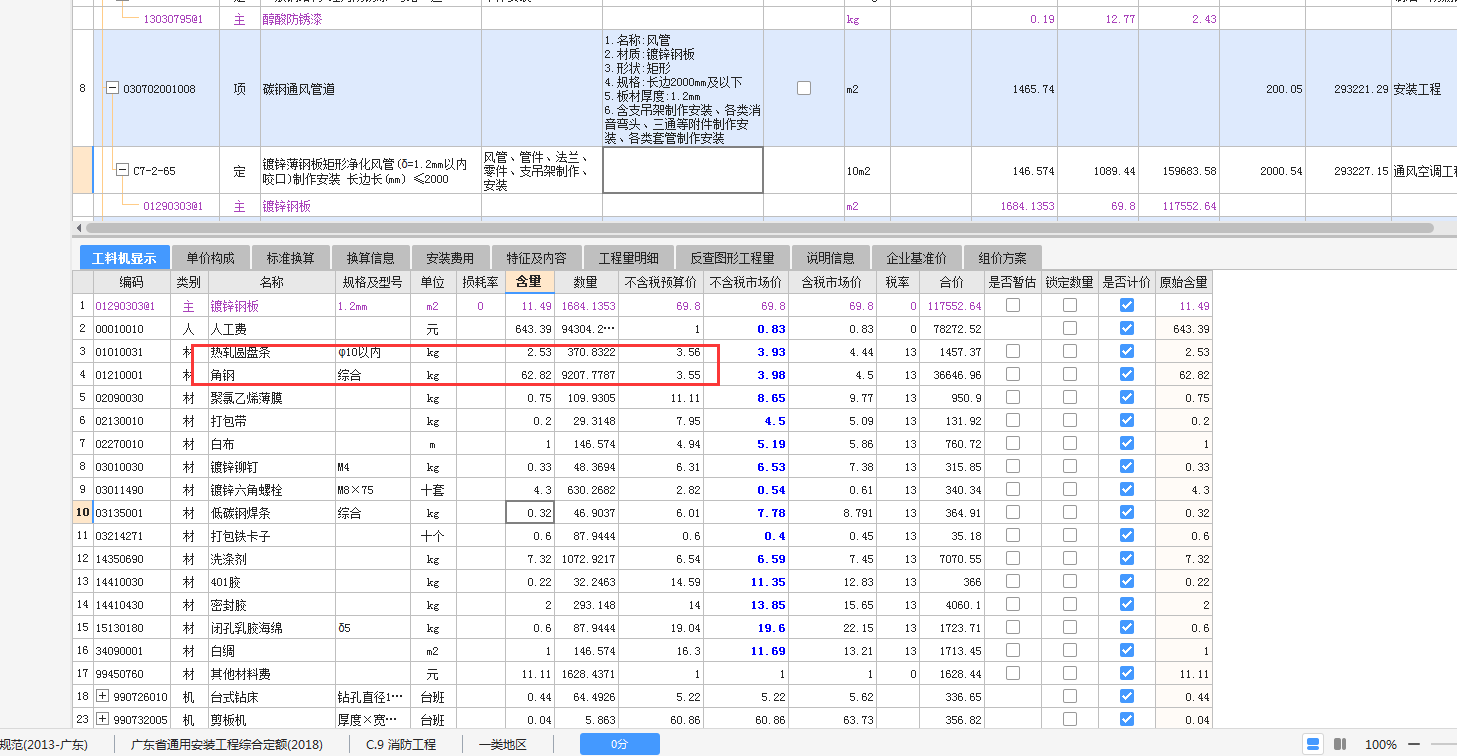This screenshot has width=1457, height=756.
Task: Select the 热轧圆盘条 name cell
Action: coord(271,352)
